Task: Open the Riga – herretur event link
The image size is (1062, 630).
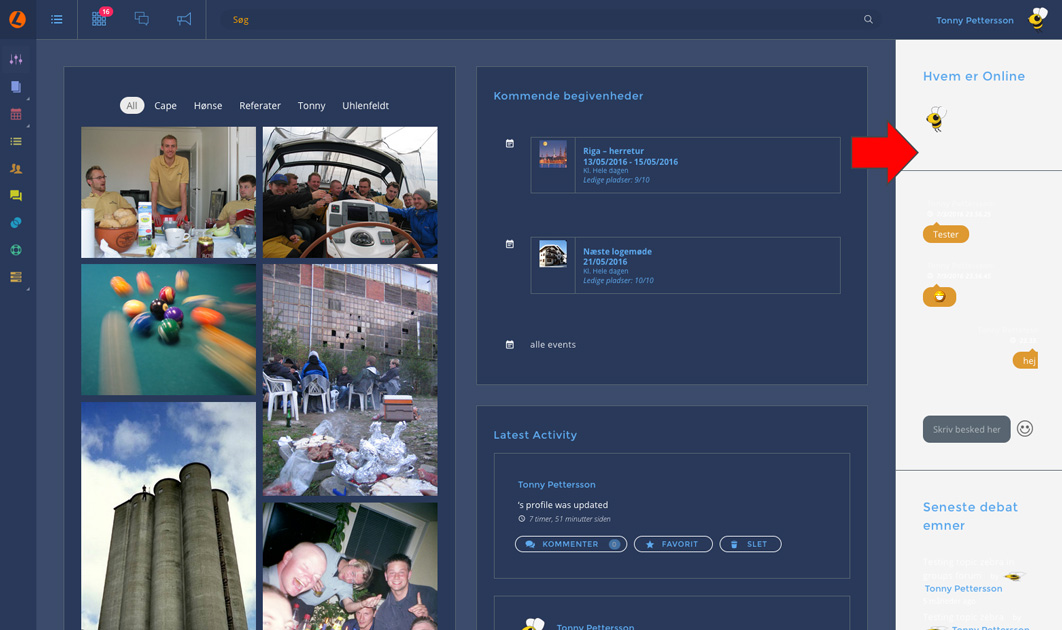Action: point(613,151)
